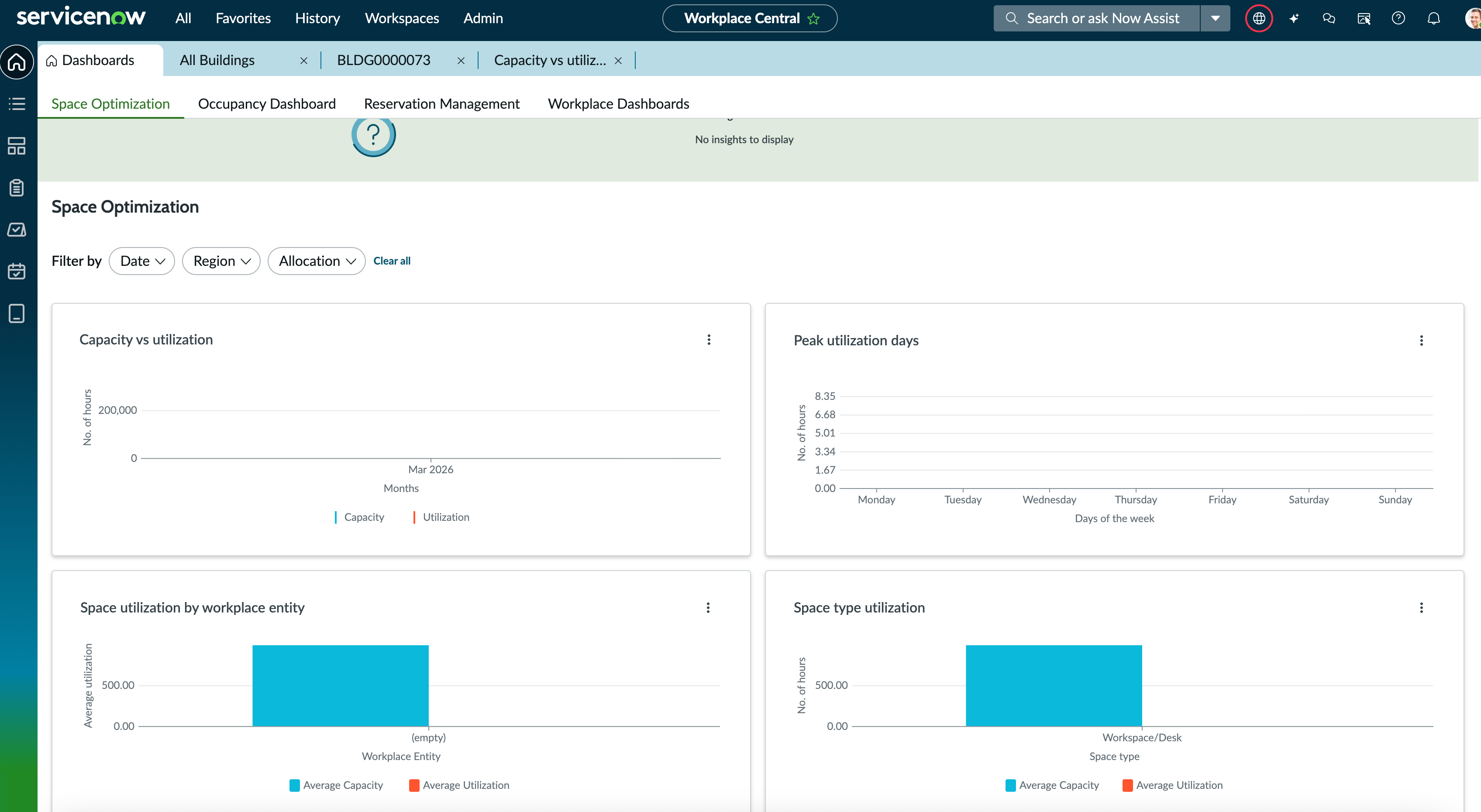Open the notifications bell
The height and width of the screenshot is (812, 1481).
click(x=1434, y=18)
